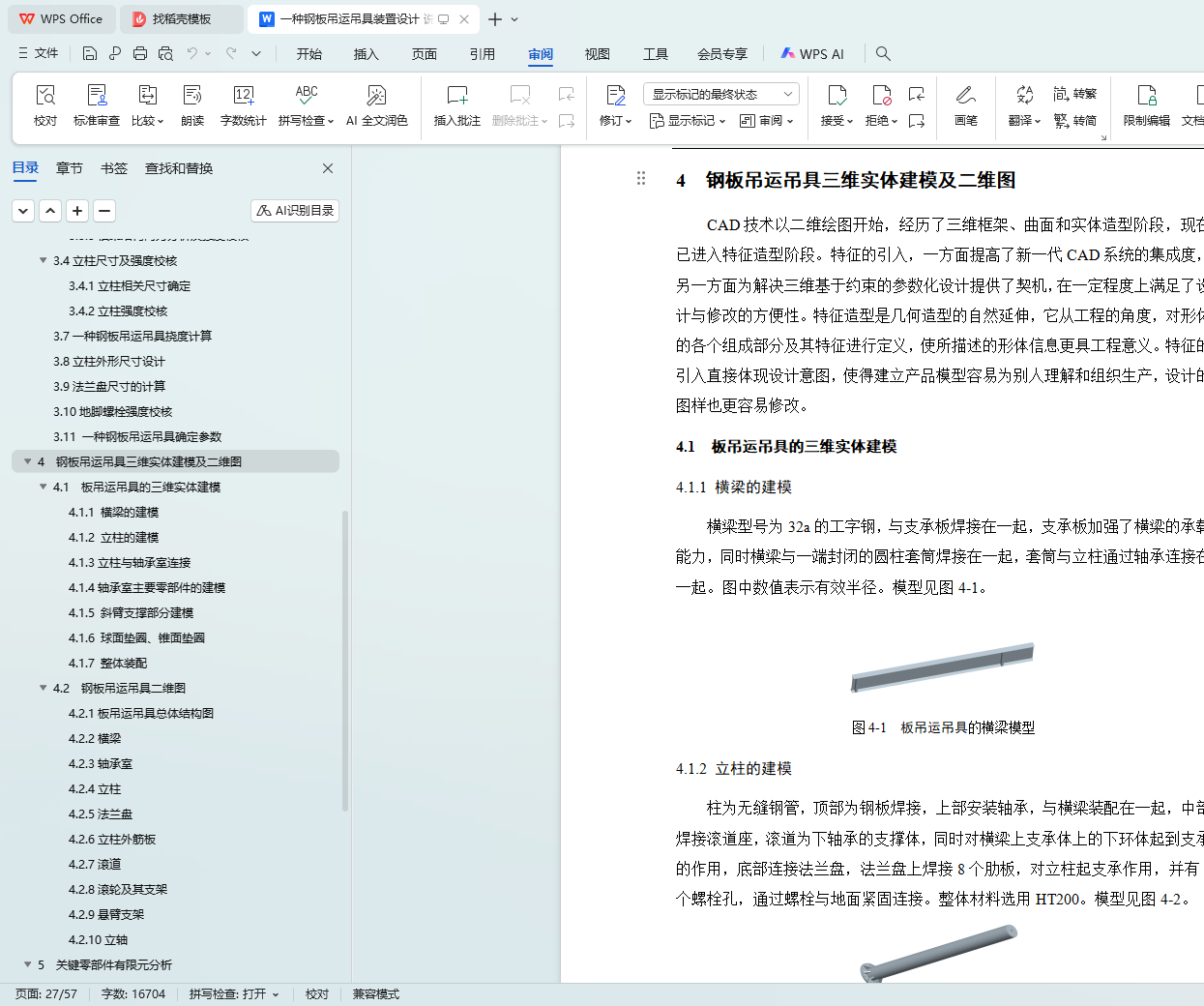Select 4.2.5 法兰盘 in outline
The width and height of the screenshot is (1204, 1006).
point(101,814)
